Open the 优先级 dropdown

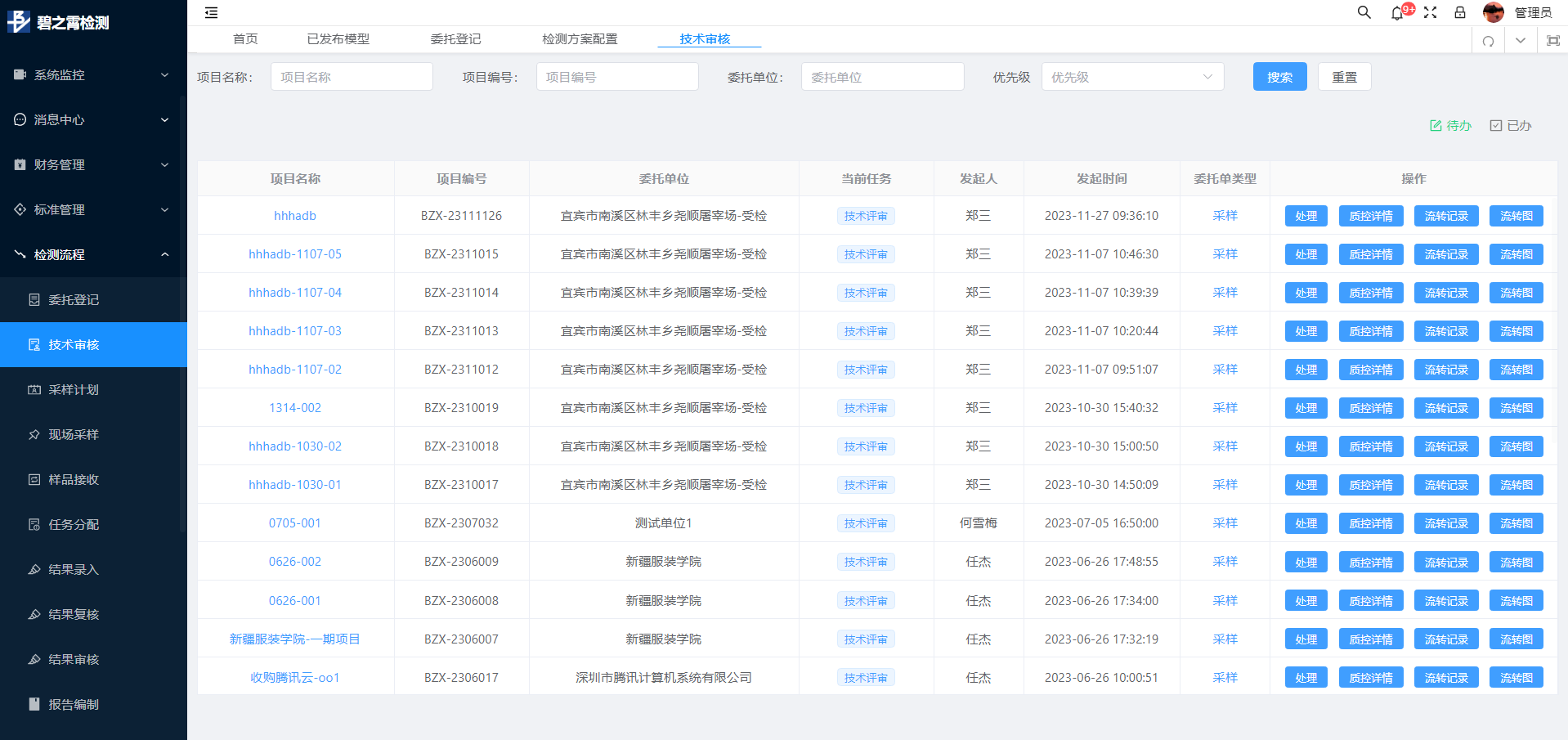click(x=1132, y=77)
